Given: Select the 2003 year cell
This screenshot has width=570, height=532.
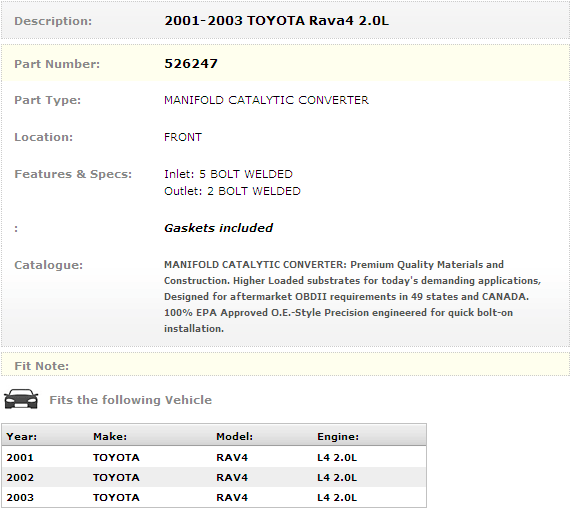Looking at the screenshot, I should point(20,497).
